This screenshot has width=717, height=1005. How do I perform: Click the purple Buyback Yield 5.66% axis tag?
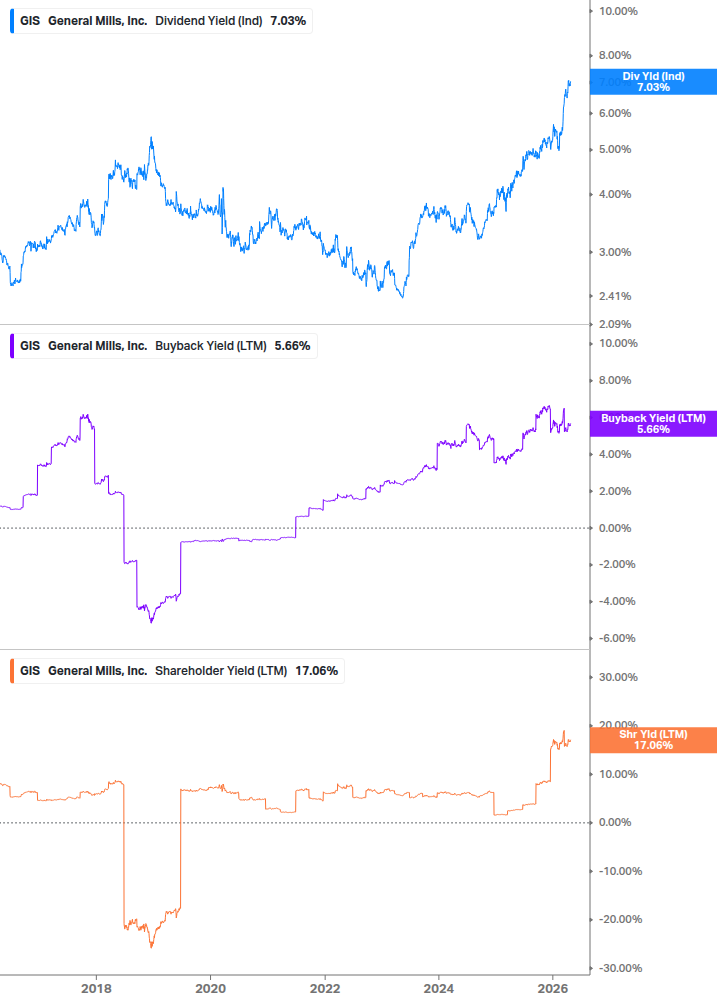click(653, 424)
